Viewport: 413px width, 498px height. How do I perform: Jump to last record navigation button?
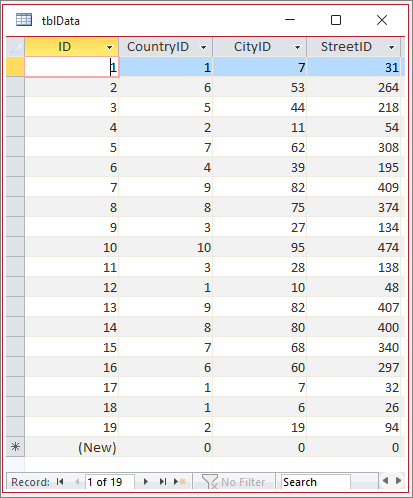pos(163,482)
